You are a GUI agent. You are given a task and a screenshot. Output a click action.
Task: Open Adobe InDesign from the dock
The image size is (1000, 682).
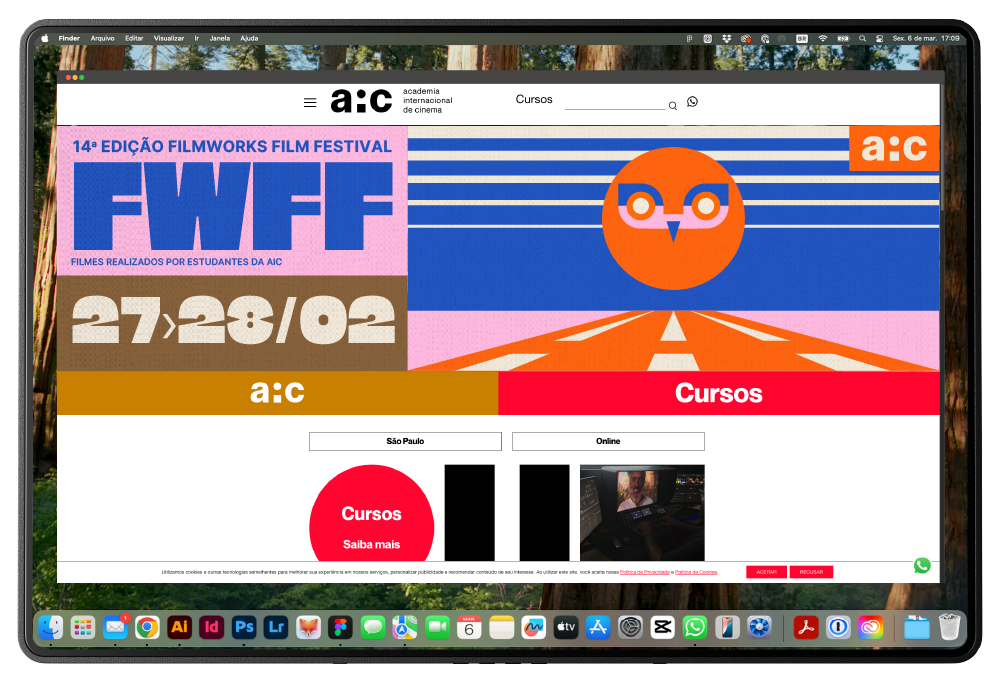[x=211, y=627]
